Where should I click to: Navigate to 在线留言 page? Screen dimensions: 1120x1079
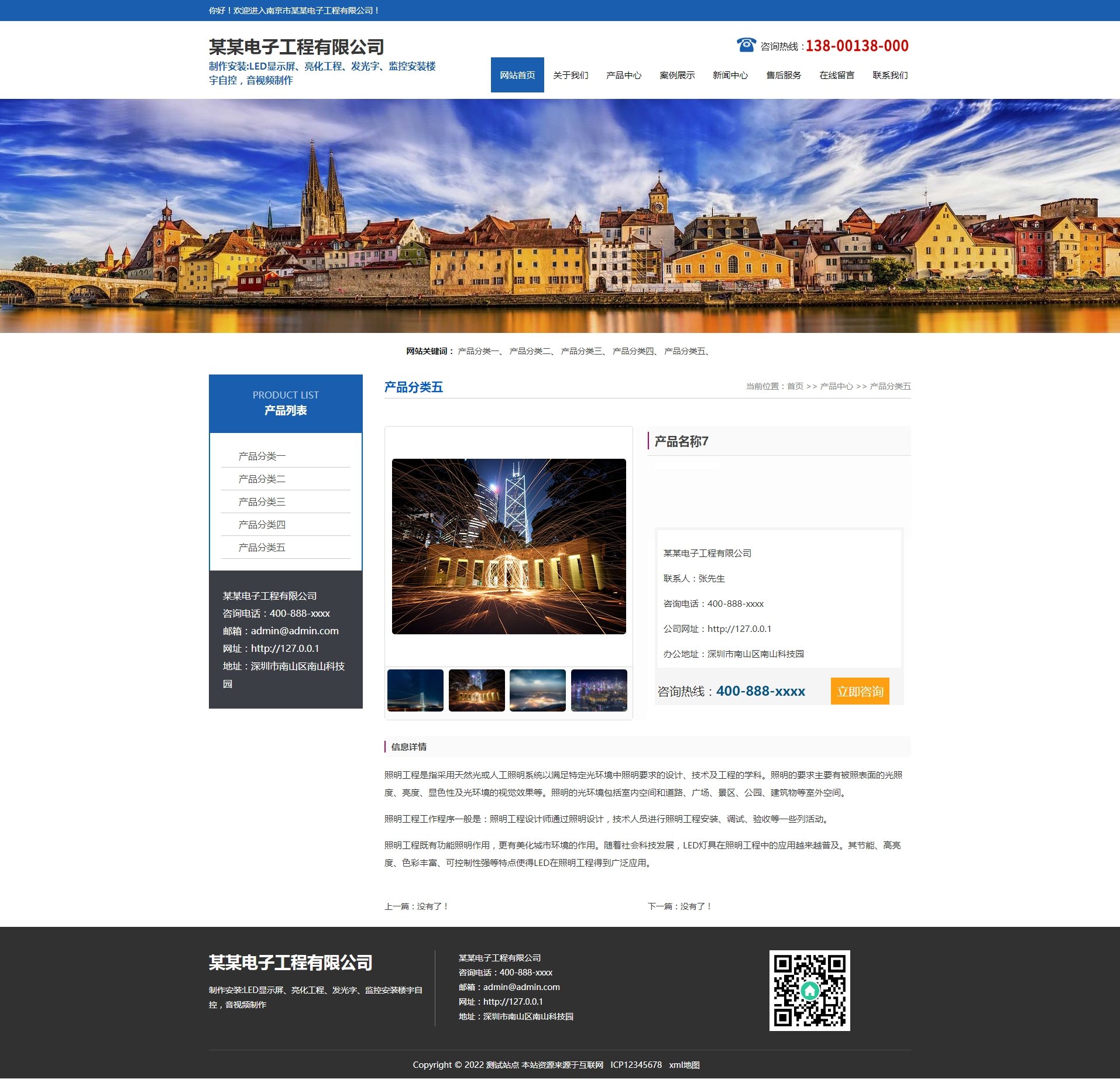(837, 75)
